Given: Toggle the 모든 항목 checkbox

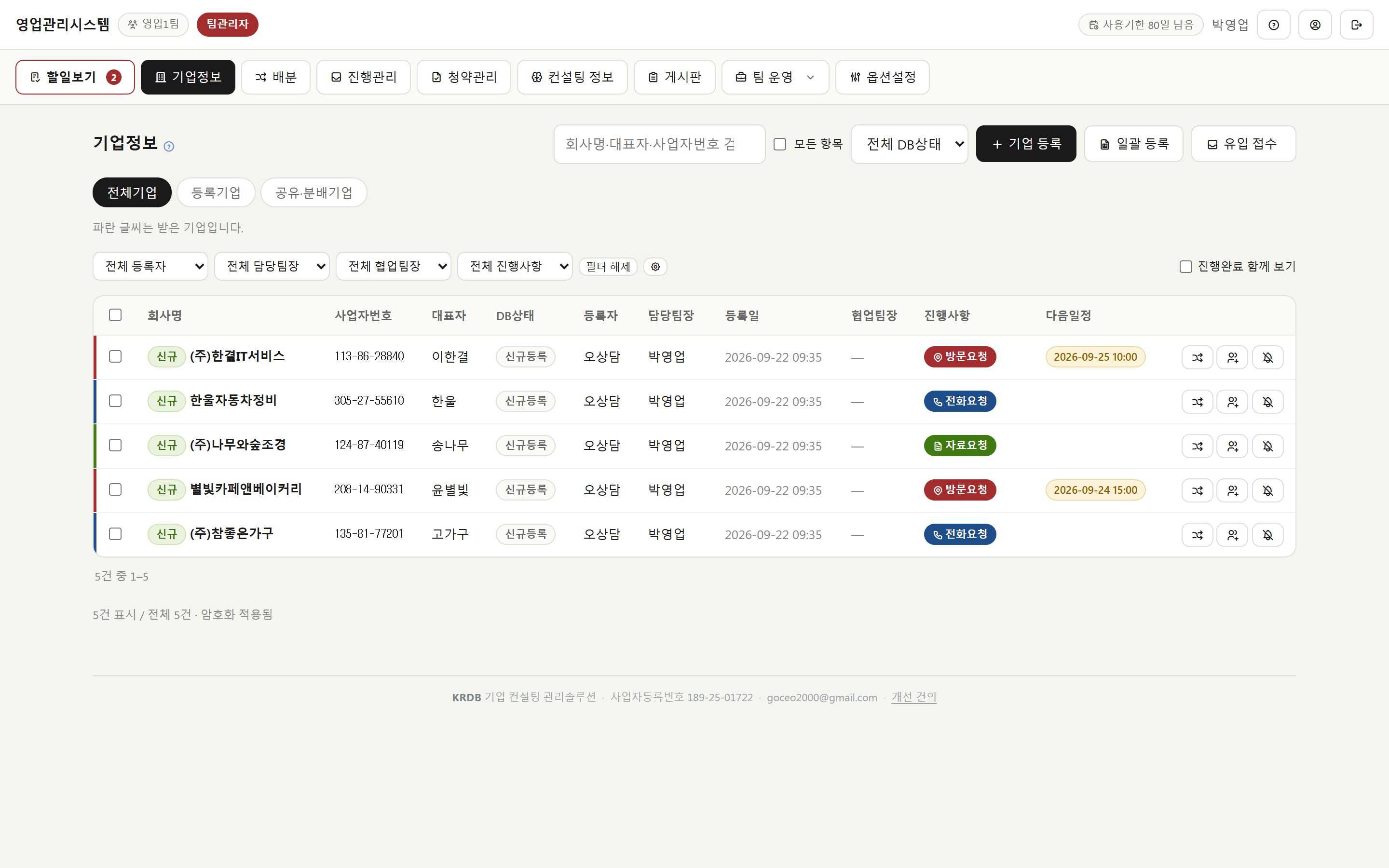Looking at the screenshot, I should [x=779, y=144].
